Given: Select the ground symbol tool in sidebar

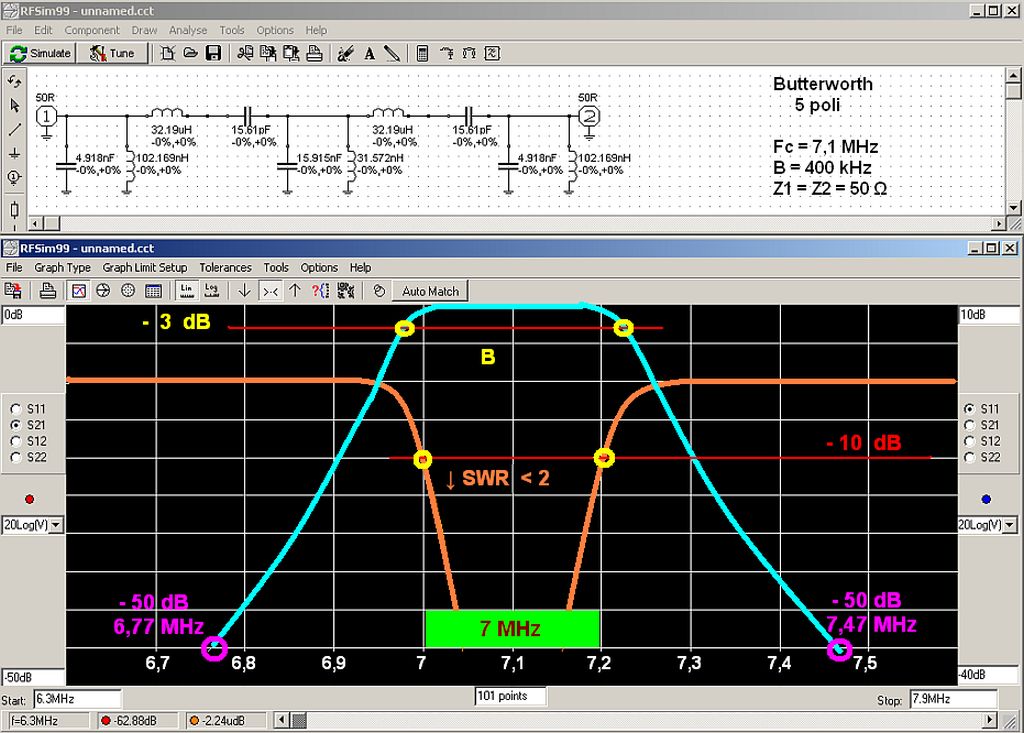Looking at the screenshot, I should pos(14,153).
